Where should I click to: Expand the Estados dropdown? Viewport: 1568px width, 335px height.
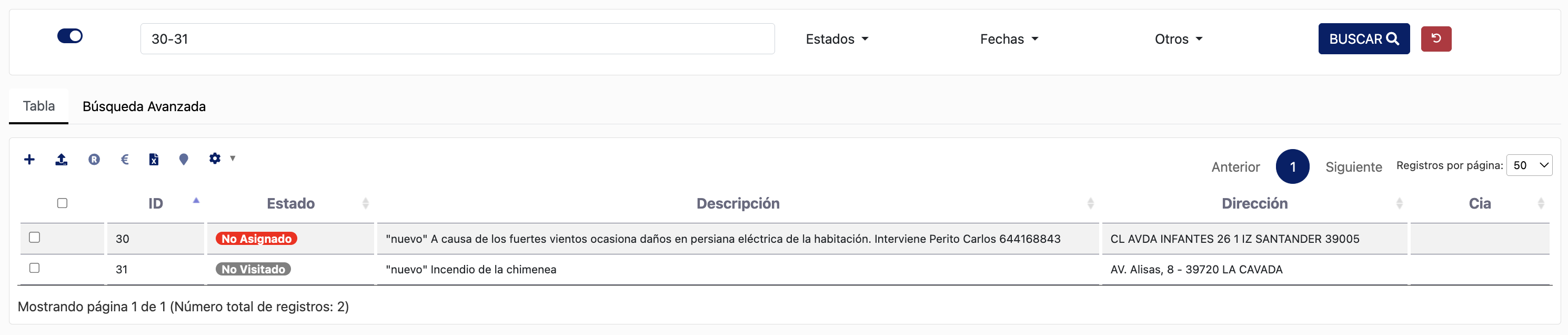point(837,39)
